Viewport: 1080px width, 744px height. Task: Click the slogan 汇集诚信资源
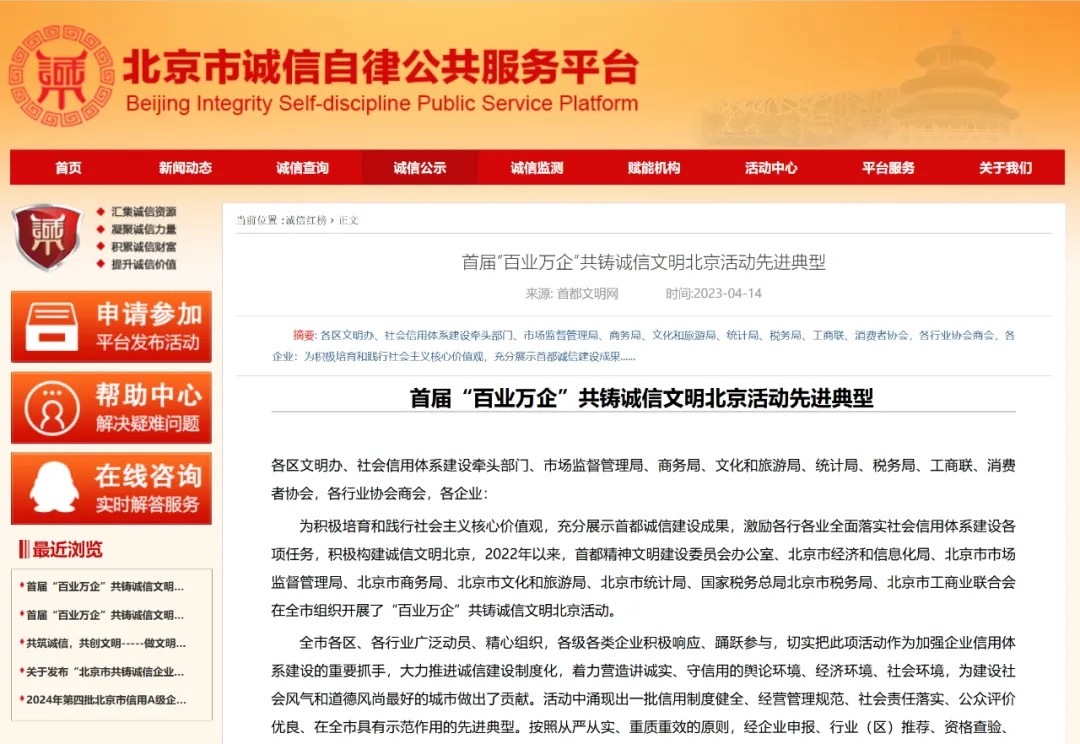144,211
